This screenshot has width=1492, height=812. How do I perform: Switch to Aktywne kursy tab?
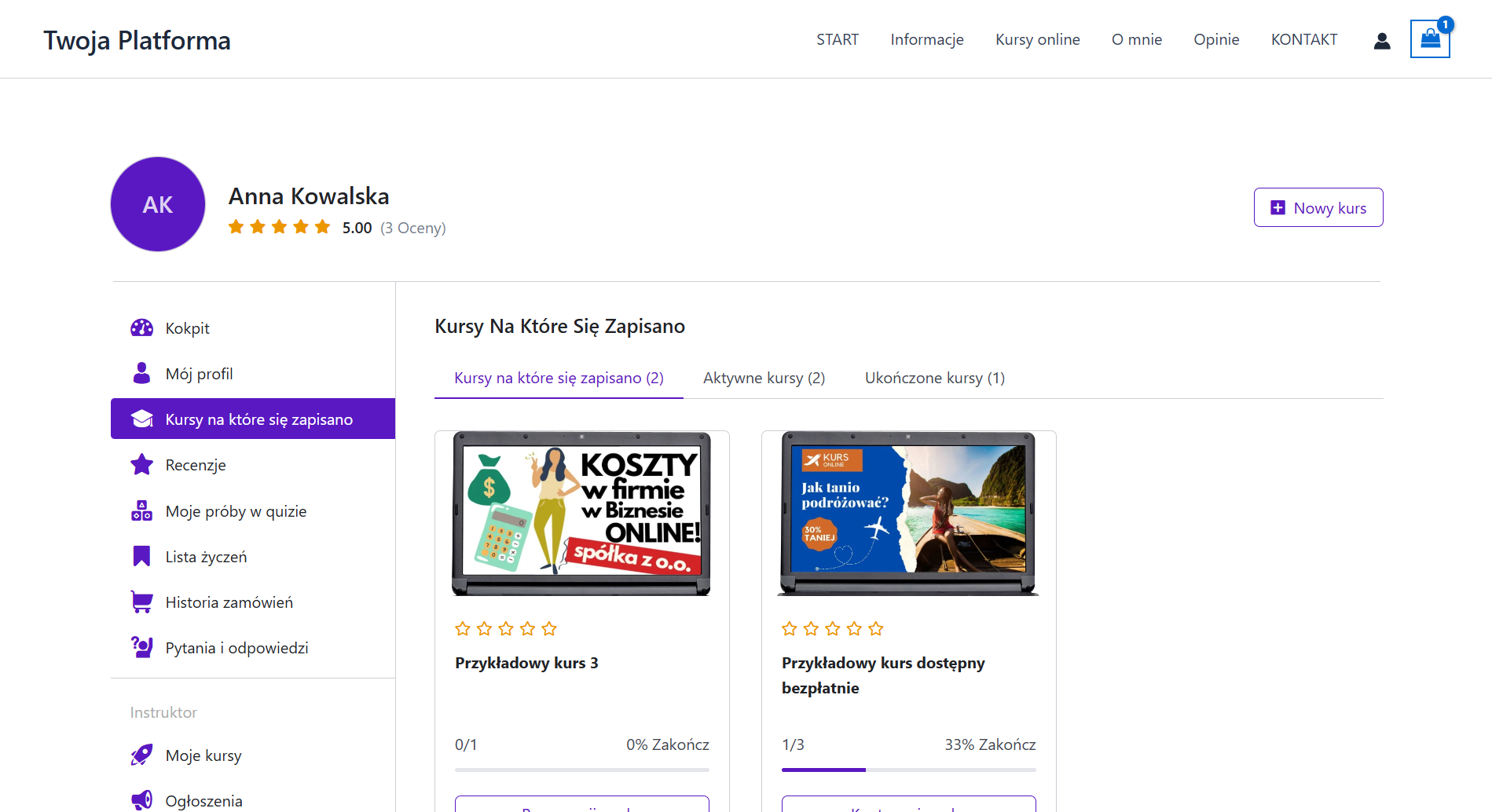point(764,378)
